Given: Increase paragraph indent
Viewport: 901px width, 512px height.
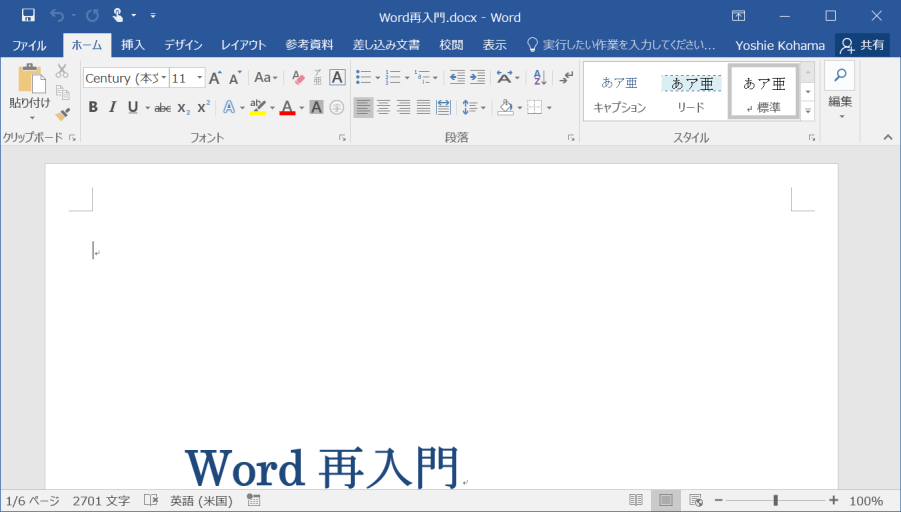Looking at the screenshot, I should [x=478, y=78].
